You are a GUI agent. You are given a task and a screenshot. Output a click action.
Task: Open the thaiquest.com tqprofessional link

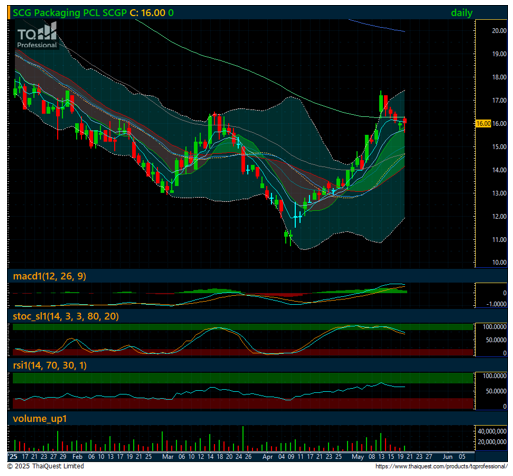[x=441, y=467]
